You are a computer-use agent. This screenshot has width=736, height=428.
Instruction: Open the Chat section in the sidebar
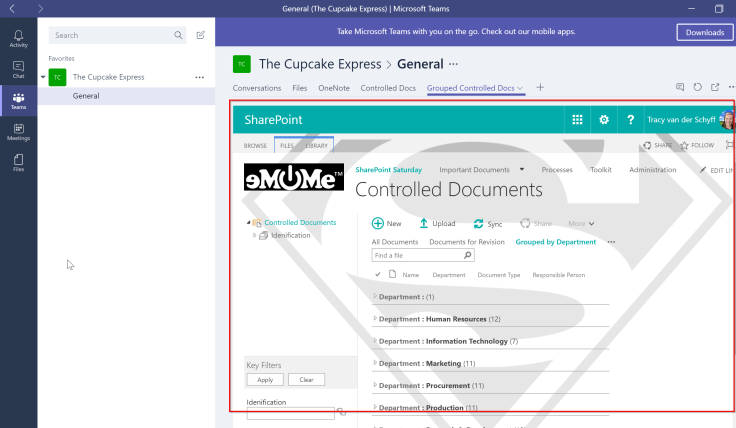click(x=18, y=68)
